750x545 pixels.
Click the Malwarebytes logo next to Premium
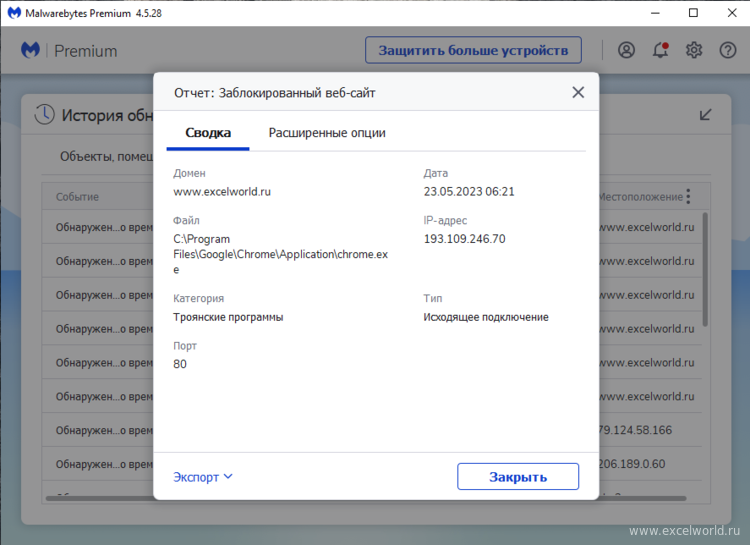coord(30,50)
